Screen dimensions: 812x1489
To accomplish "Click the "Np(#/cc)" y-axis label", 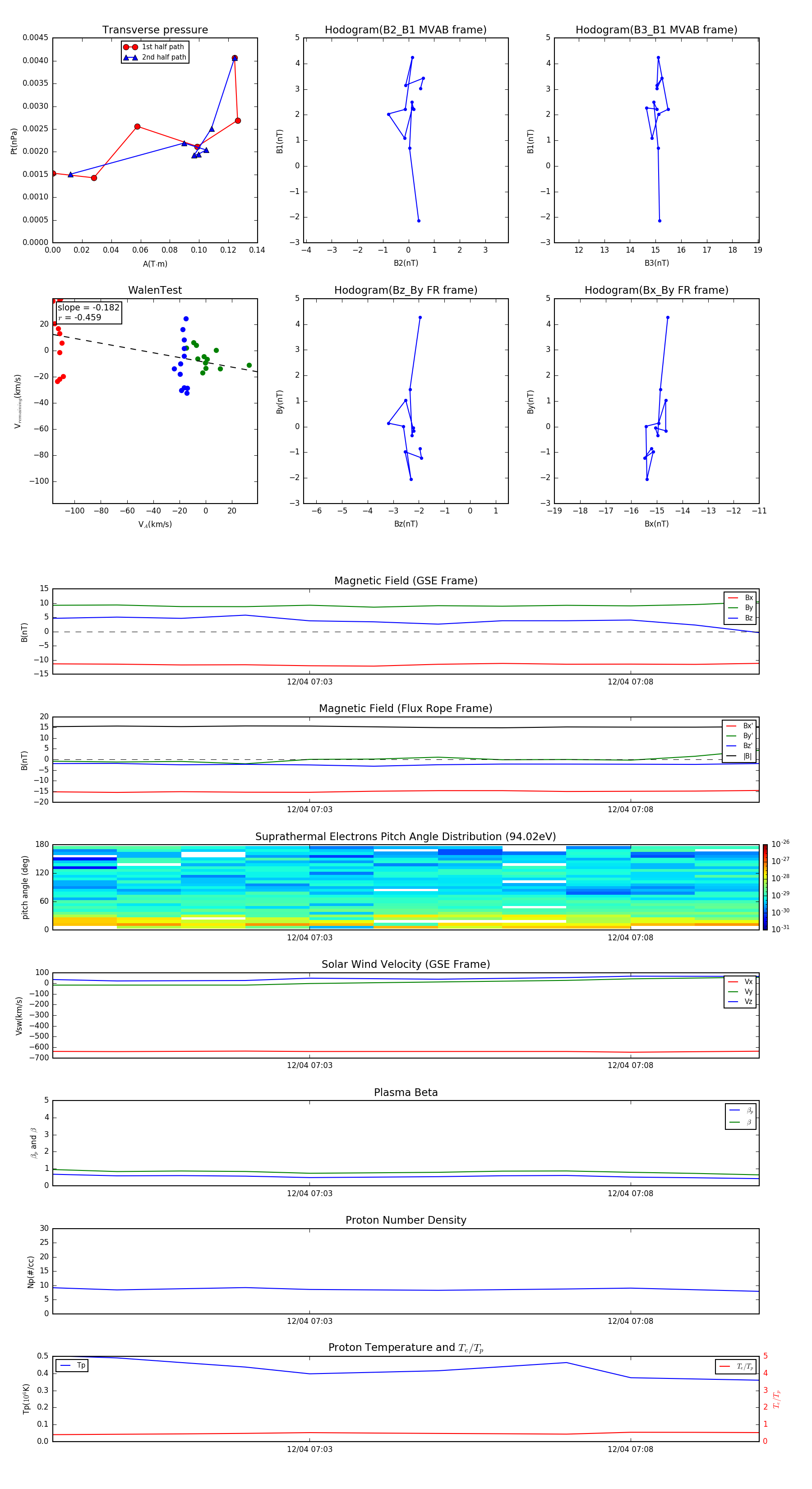I will 31,1272.
